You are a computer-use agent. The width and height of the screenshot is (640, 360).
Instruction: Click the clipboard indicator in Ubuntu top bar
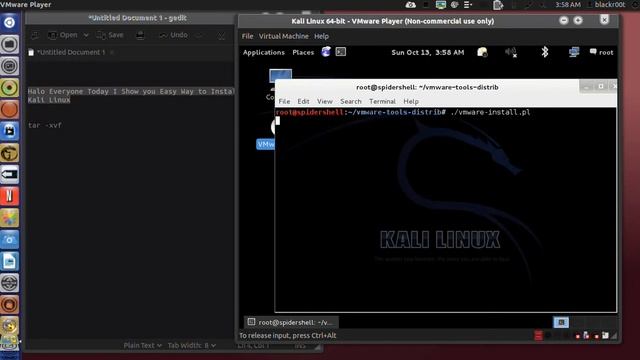pos(498,5)
